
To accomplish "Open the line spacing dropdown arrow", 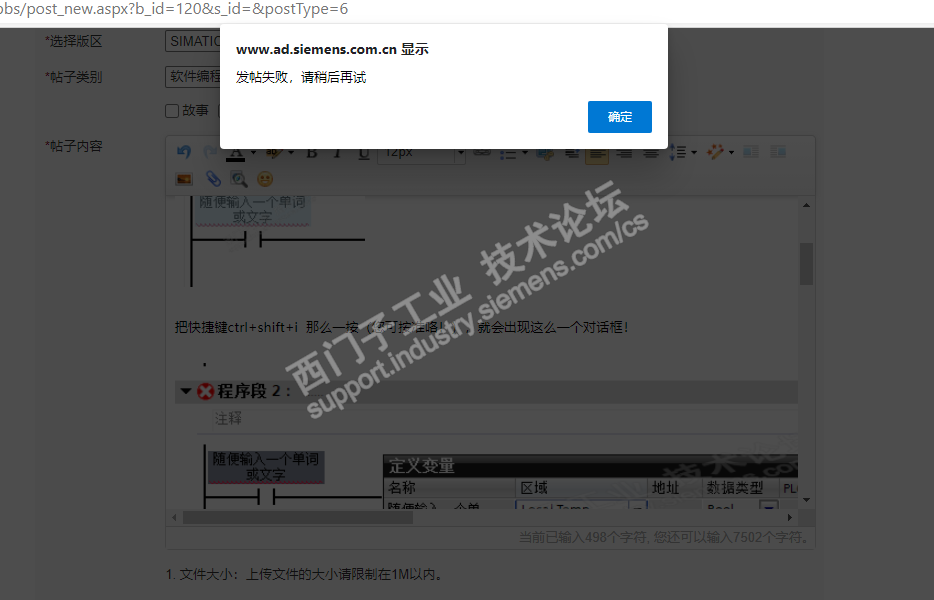I will click(694, 153).
